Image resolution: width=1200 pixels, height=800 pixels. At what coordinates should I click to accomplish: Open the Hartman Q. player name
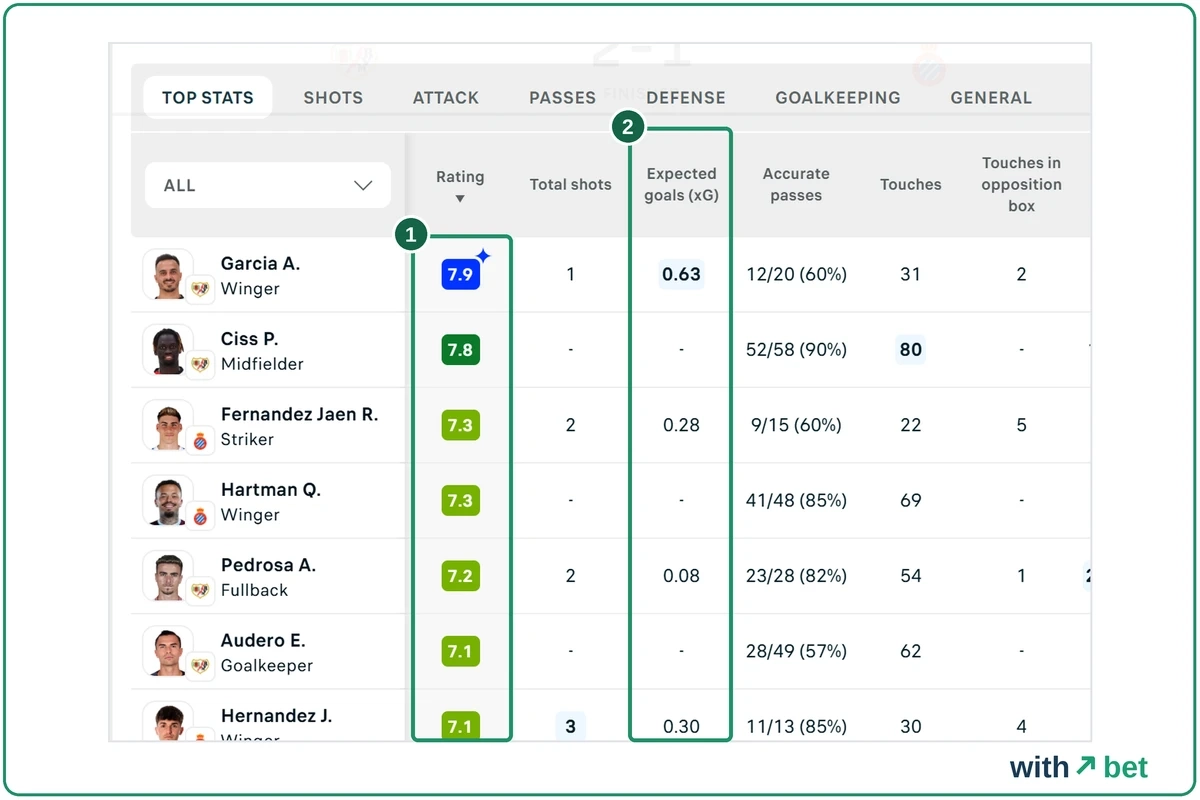coord(271,490)
